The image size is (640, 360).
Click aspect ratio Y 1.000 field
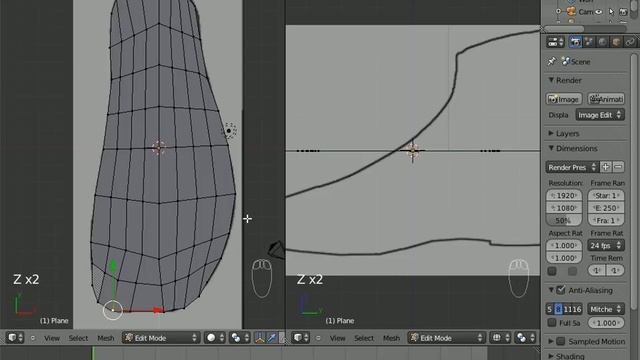[x=564, y=258]
